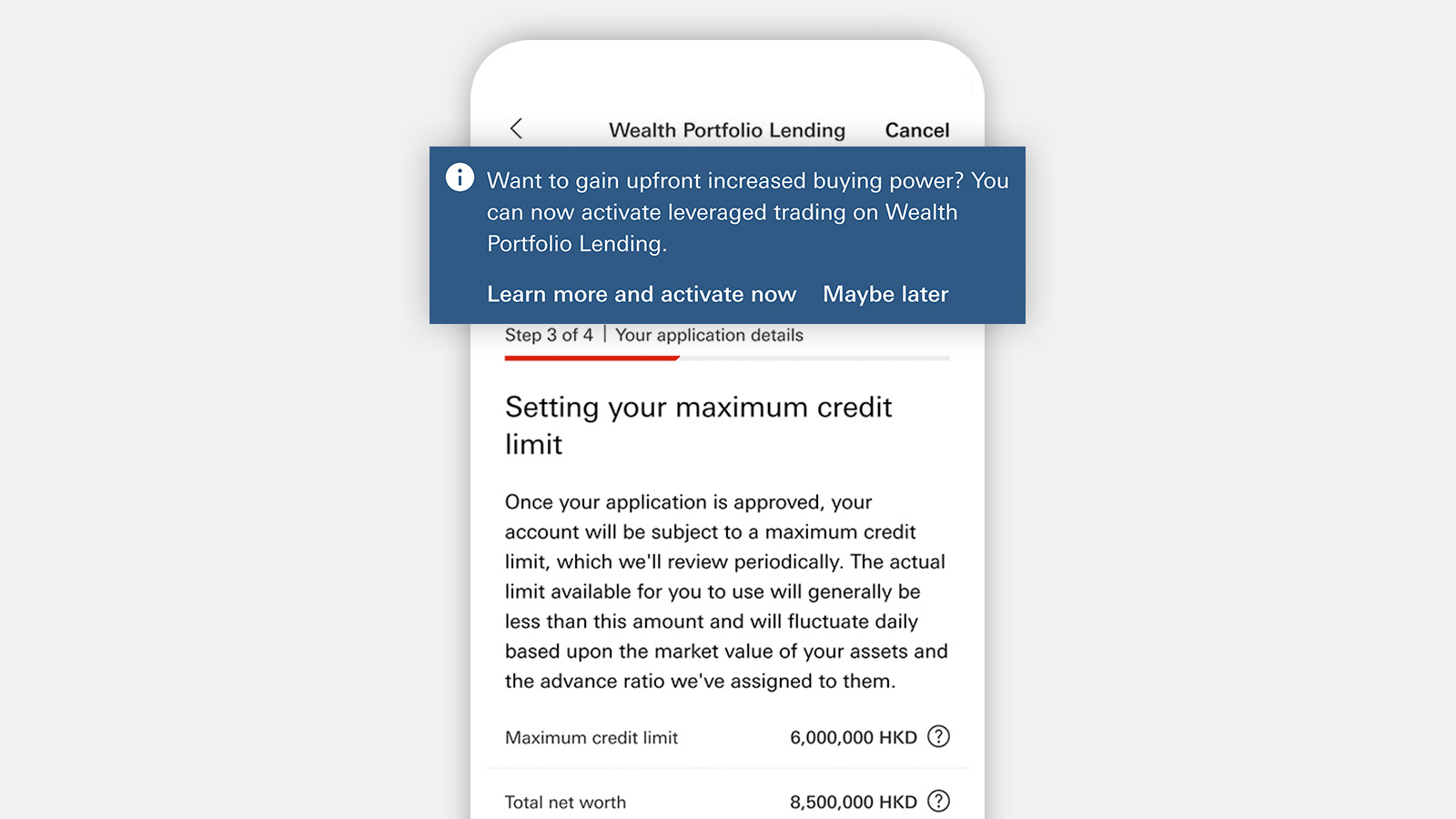Click the red filled progress bar segment
1456x819 pixels.
click(591, 358)
